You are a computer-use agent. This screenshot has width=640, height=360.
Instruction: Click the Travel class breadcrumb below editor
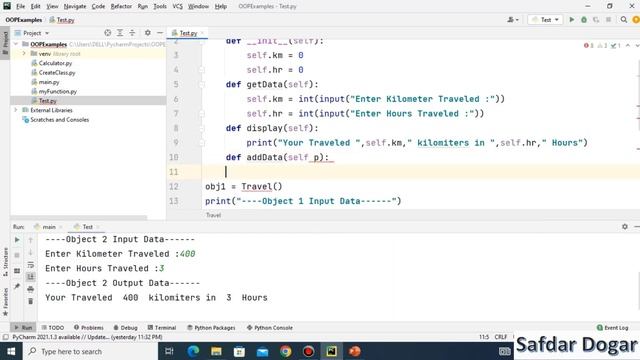click(x=213, y=215)
